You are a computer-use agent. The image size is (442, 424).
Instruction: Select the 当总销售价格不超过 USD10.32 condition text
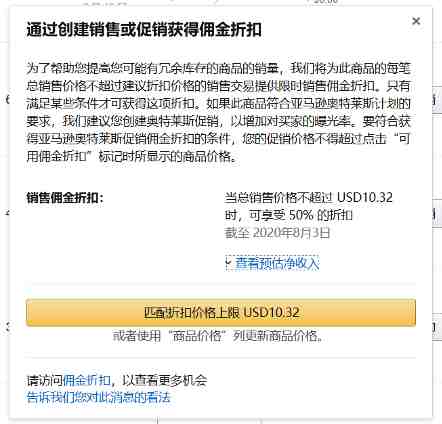[x=309, y=198]
